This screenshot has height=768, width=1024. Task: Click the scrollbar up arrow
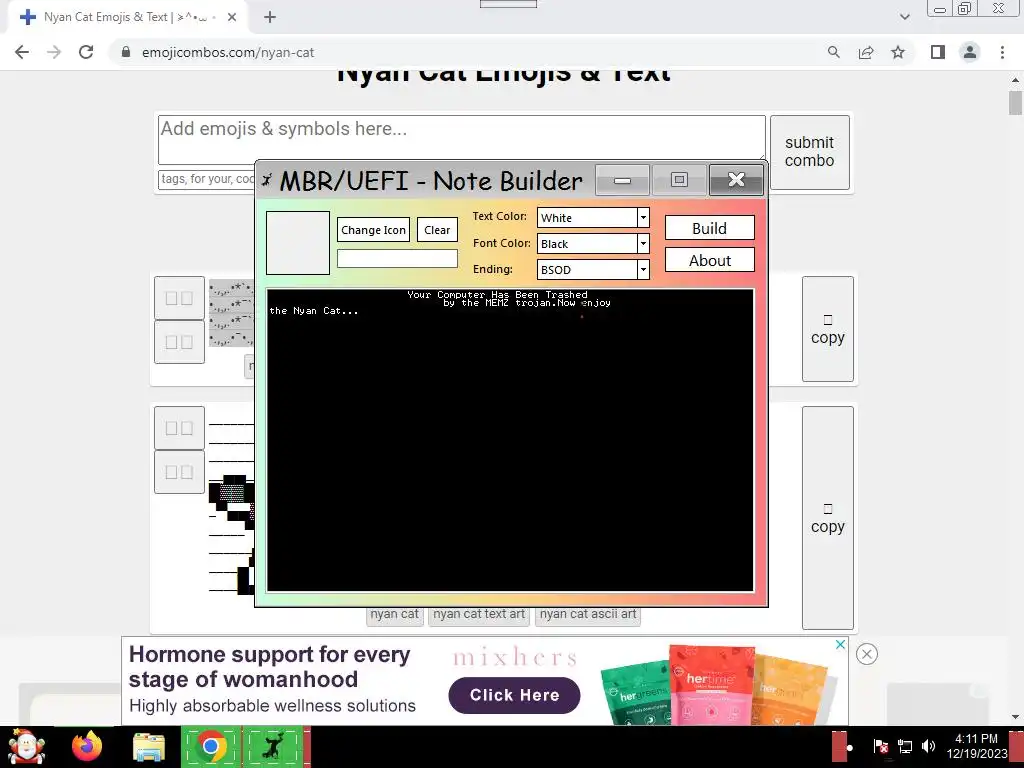(x=1015, y=80)
